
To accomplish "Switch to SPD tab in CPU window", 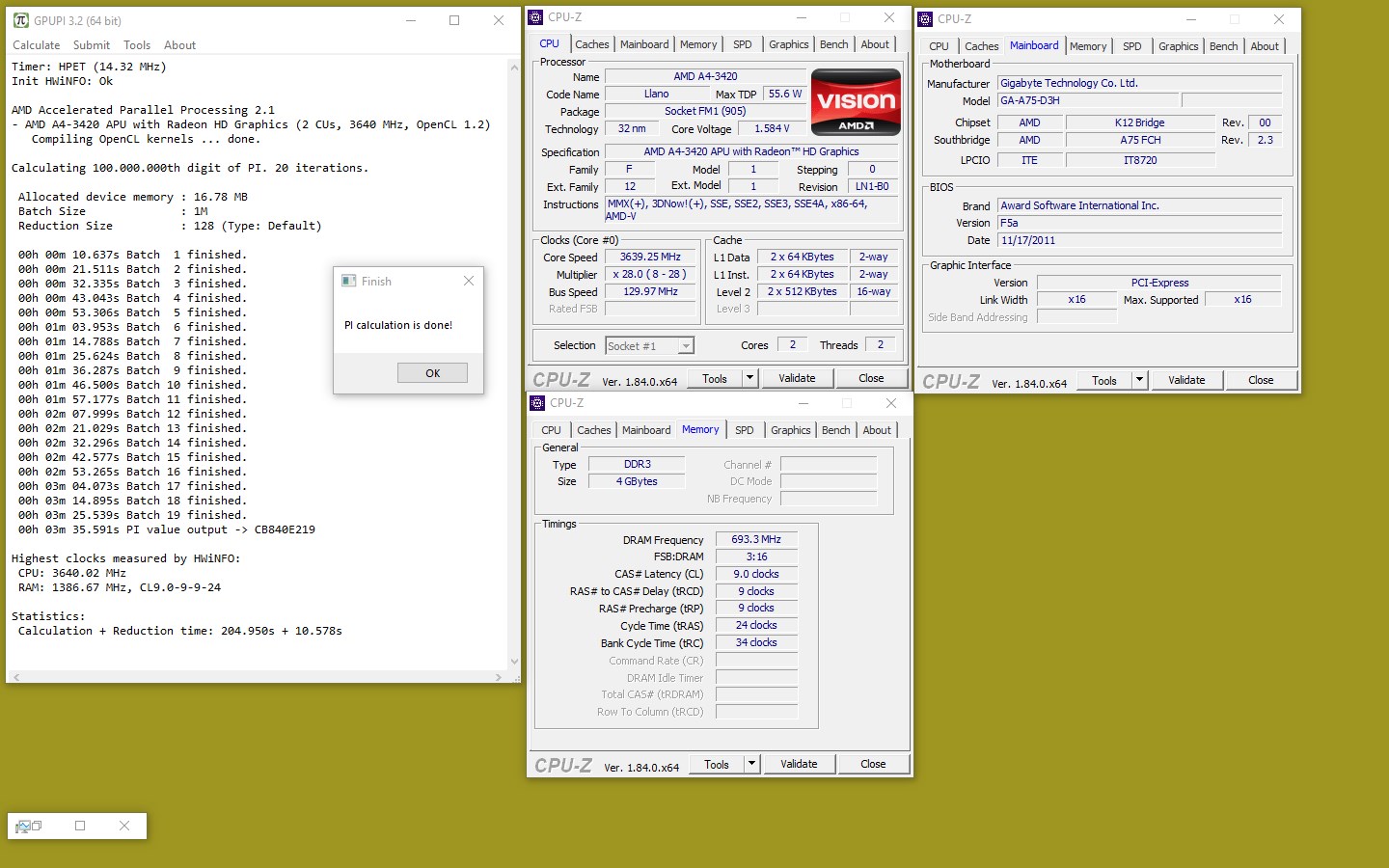I will [x=743, y=44].
